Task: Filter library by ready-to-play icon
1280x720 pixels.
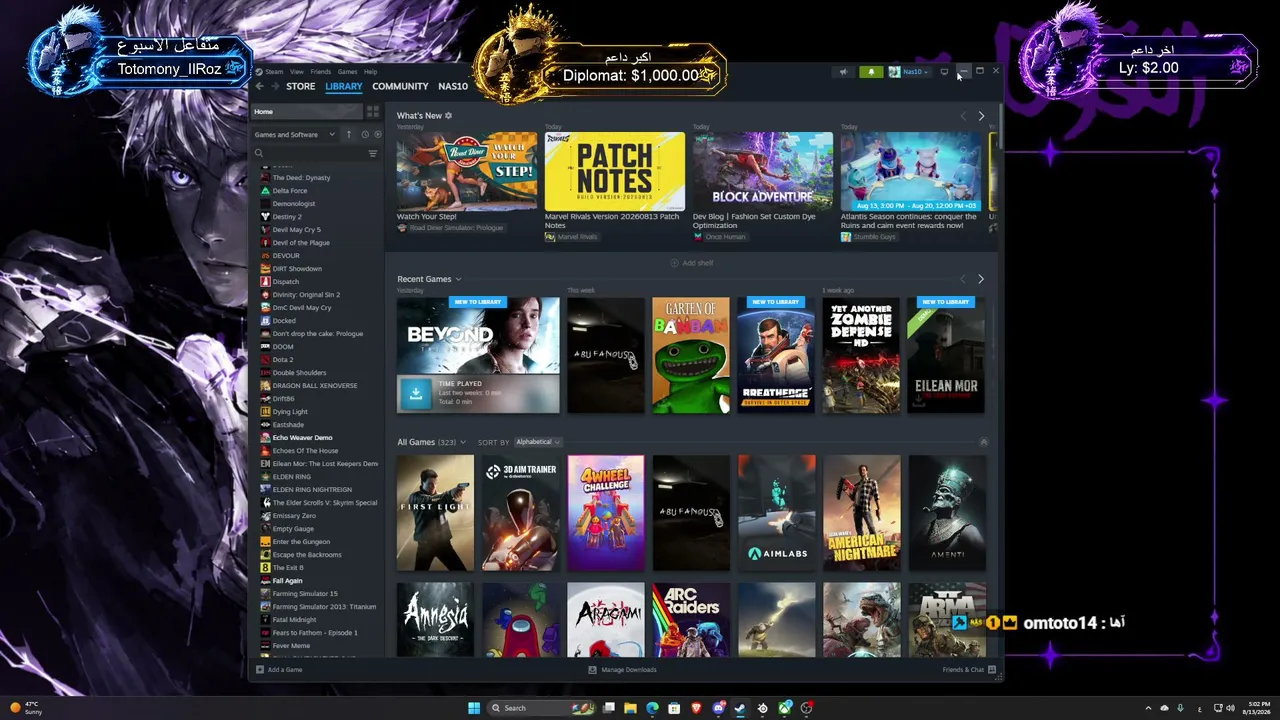Action: point(377,134)
